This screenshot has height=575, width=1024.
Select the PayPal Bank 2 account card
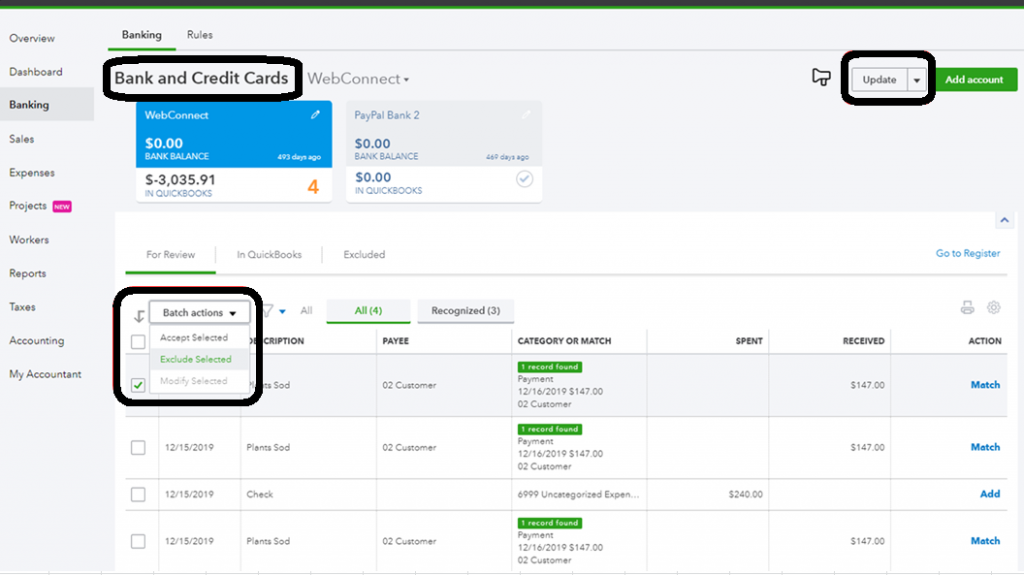tap(444, 152)
